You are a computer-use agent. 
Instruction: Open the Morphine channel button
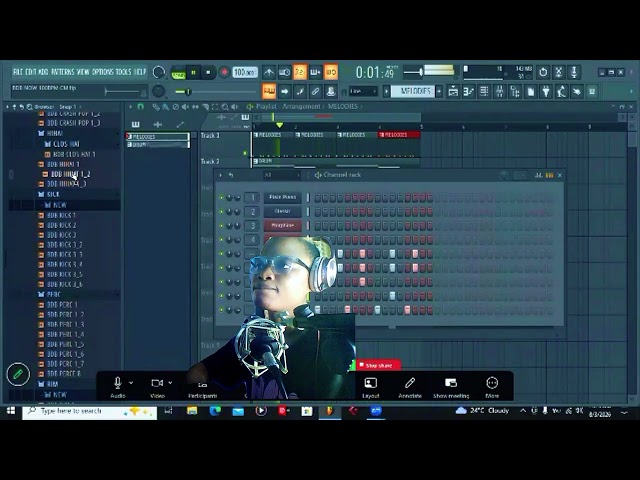click(x=282, y=225)
